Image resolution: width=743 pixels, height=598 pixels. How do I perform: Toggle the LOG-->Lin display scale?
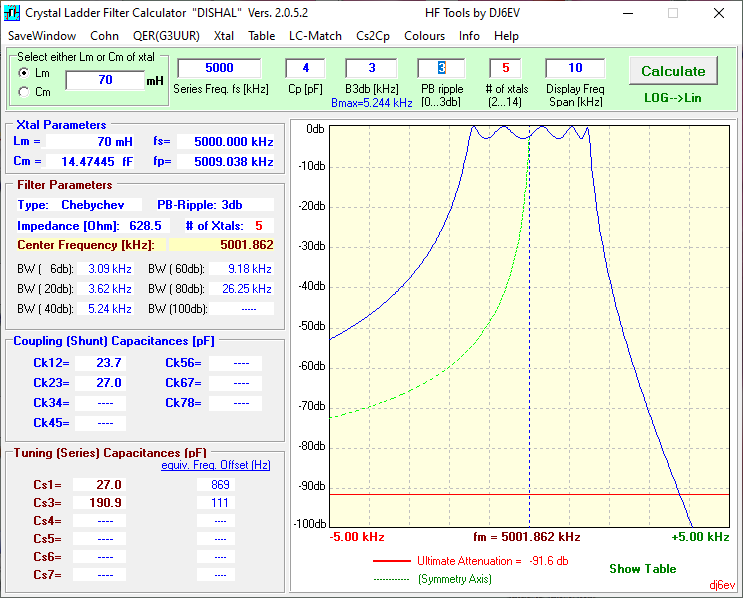pos(672,98)
